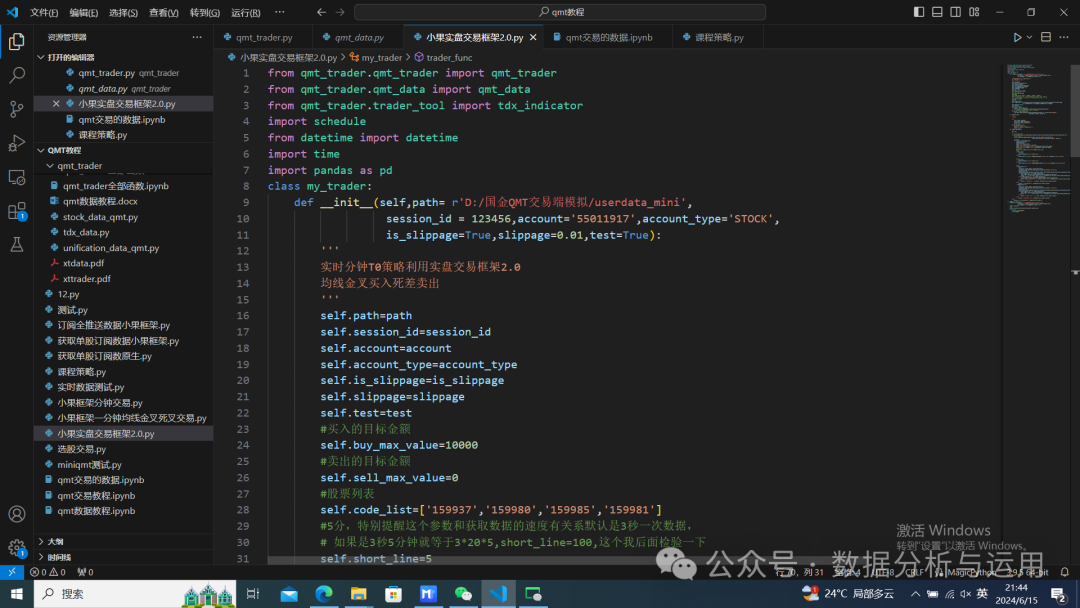
Task: Click the Windows taskbar search box
Action: 134,594
